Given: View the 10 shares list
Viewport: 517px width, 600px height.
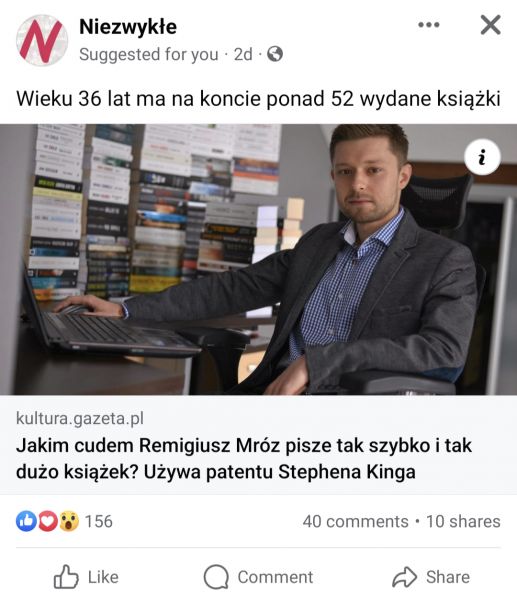Looking at the screenshot, I should click(463, 521).
